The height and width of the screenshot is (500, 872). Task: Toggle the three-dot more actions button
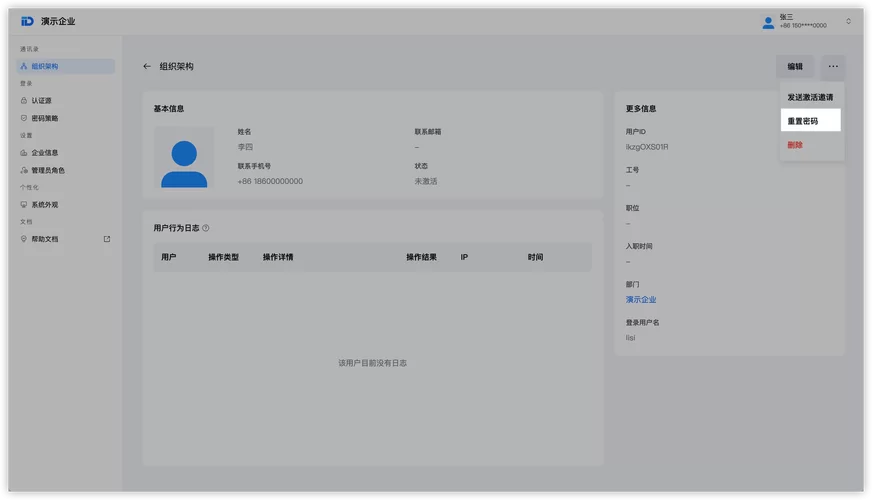(x=833, y=66)
